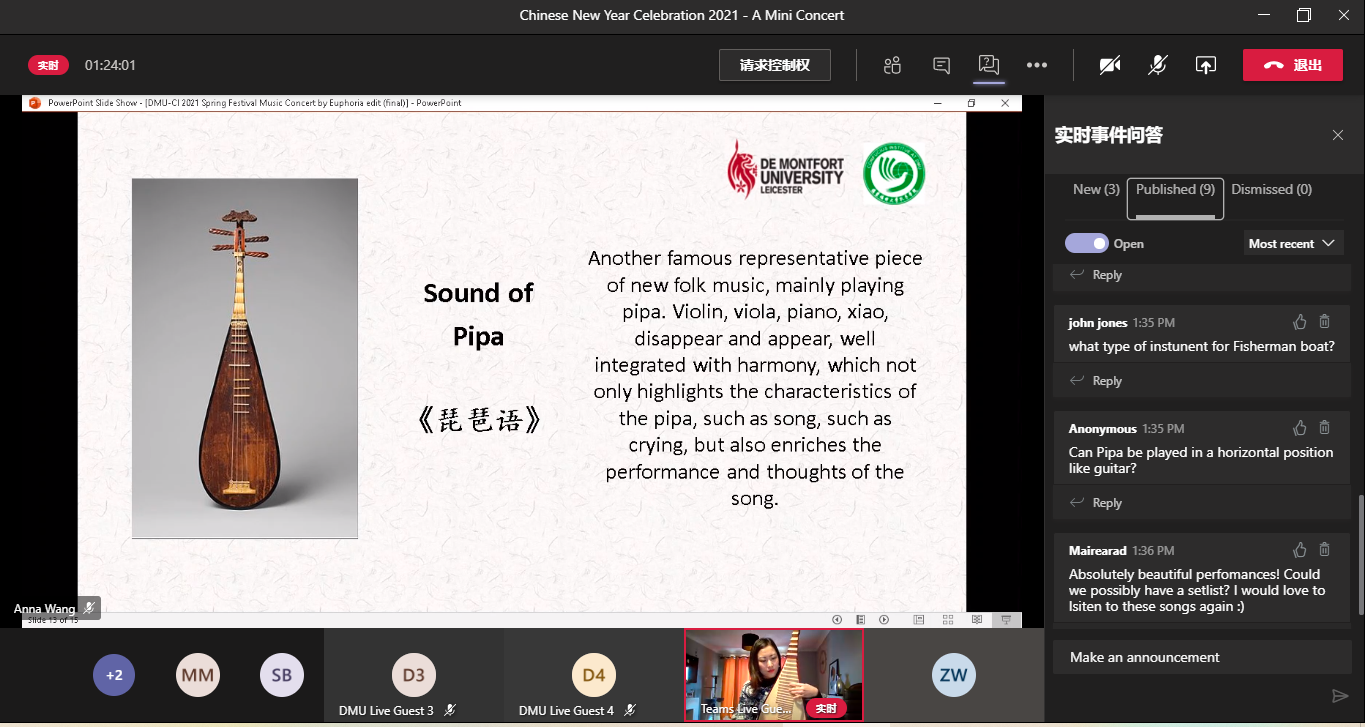Open the live event Q&A icon
1365x727 pixels.
pyautogui.click(x=988, y=65)
